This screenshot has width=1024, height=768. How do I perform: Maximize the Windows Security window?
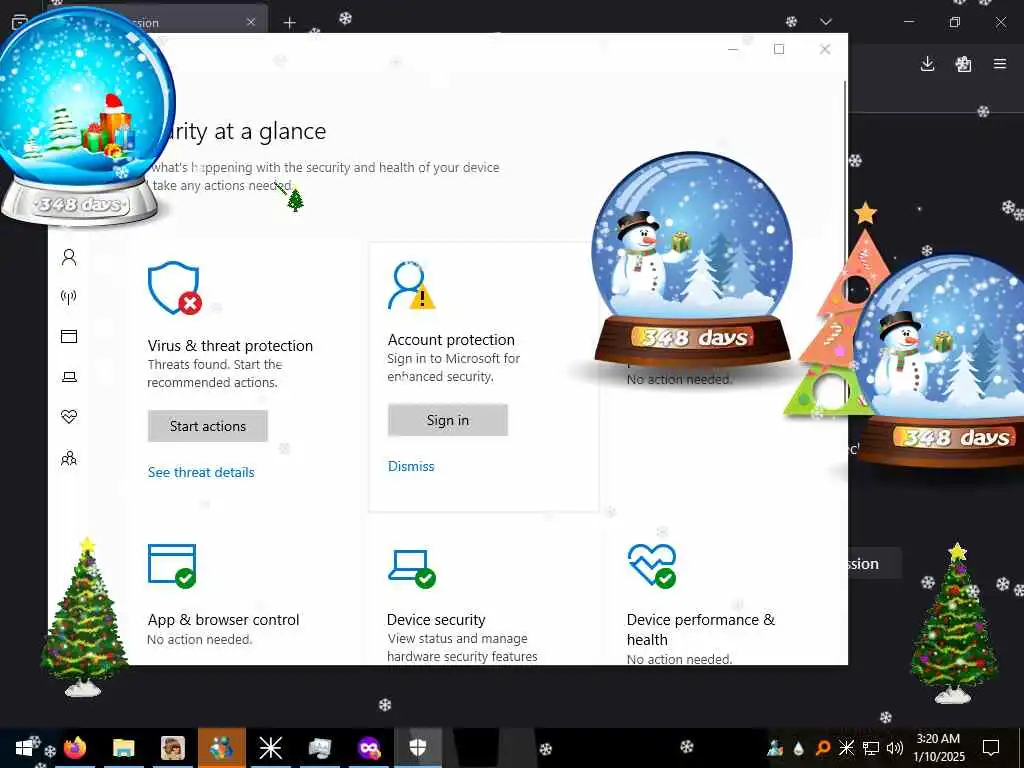(778, 49)
